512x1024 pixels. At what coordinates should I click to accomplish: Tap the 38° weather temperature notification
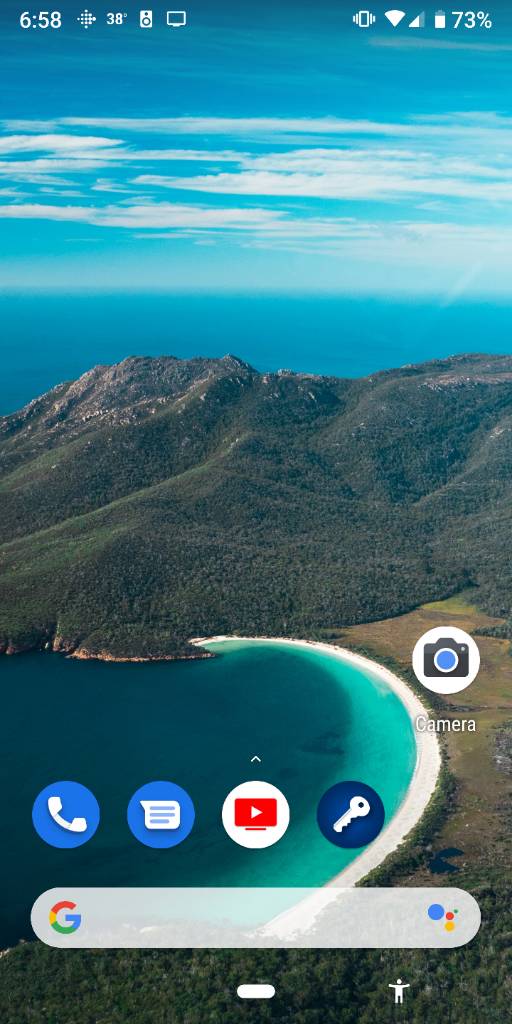point(116,19)
